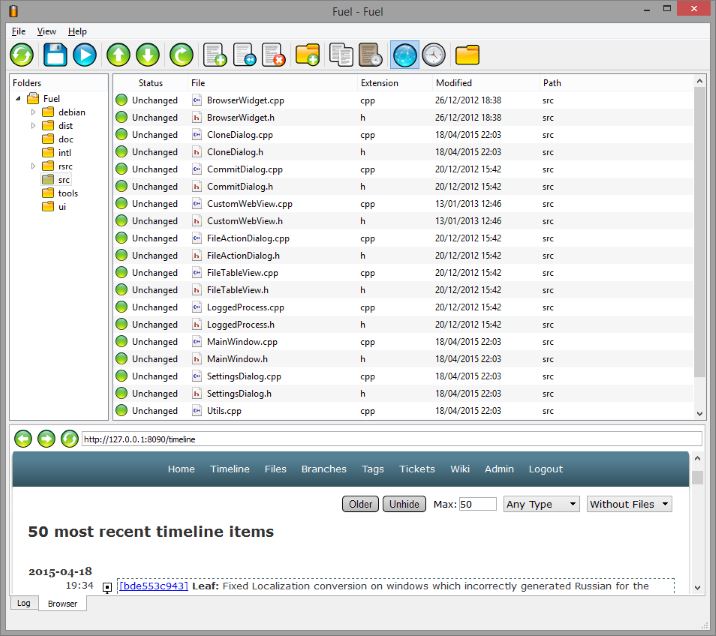Click the Delete file icon with red X
The image size is (716, 636).
click(x=274, y=55)
